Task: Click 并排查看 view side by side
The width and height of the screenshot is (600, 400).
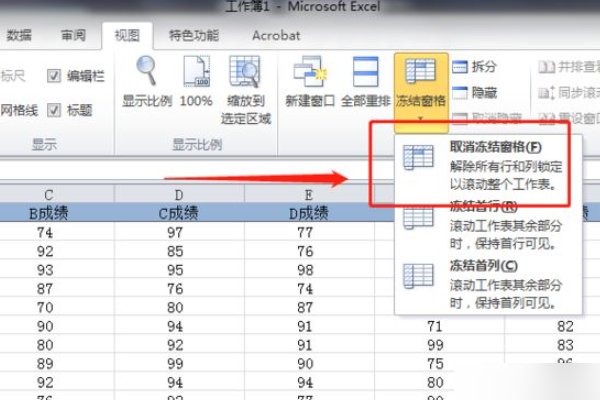Action: click(x=569, y=67)
